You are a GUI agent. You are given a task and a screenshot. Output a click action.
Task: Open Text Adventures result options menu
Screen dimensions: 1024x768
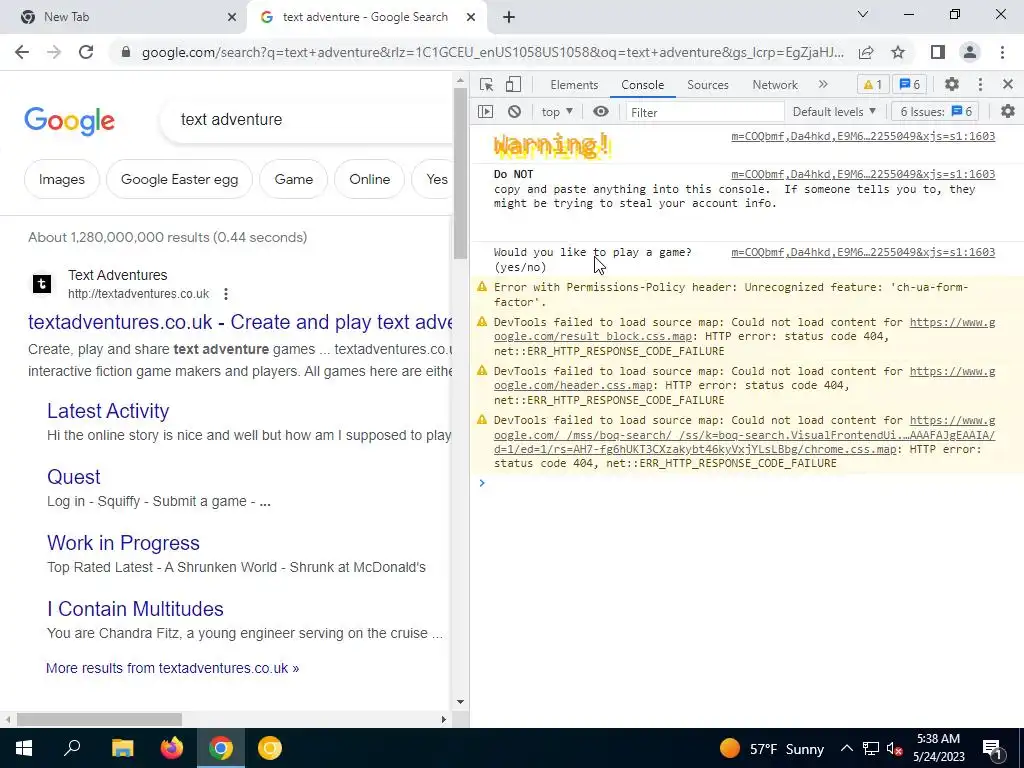pos(226,294)
